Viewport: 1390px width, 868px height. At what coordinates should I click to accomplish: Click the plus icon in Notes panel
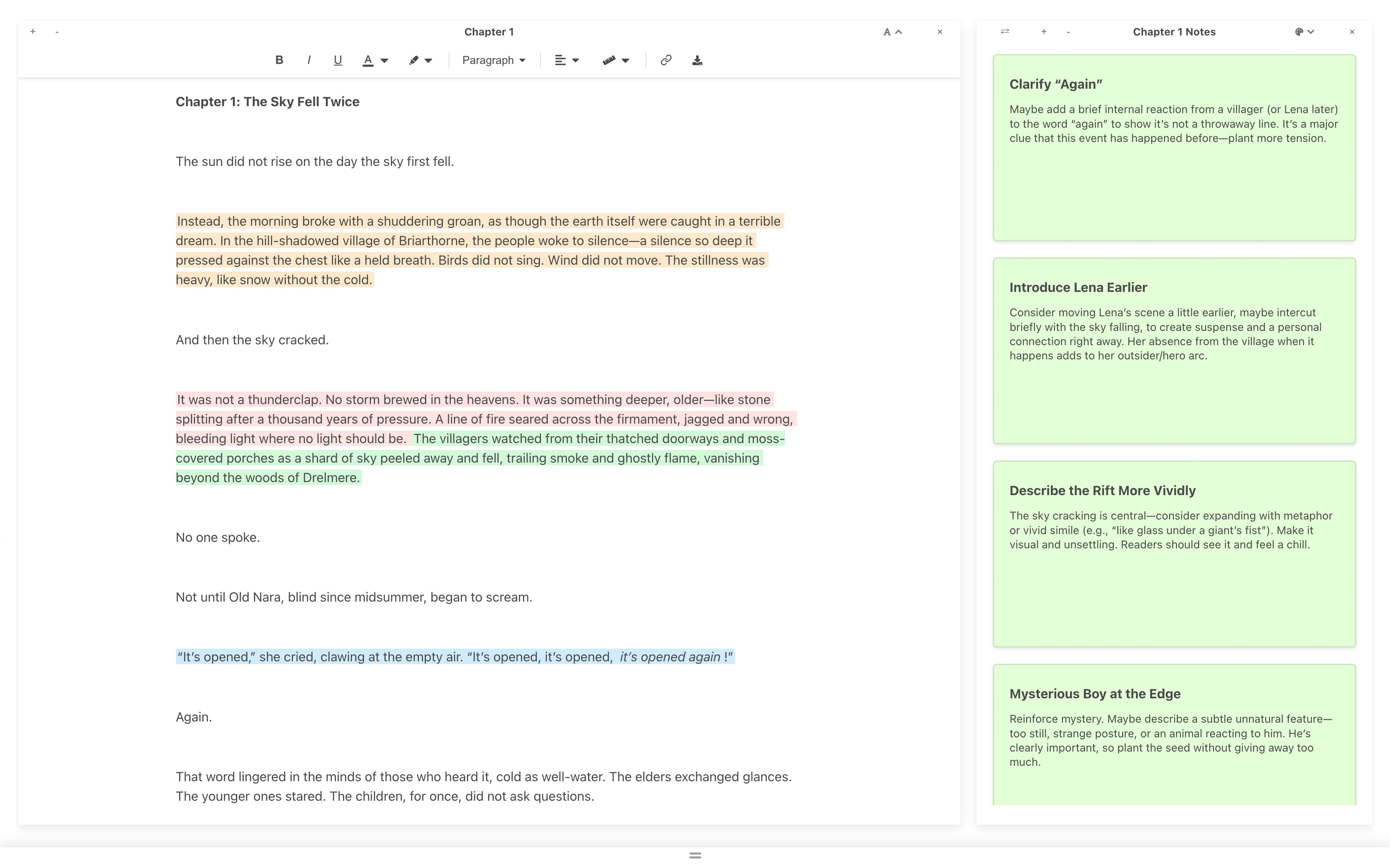1044,32
